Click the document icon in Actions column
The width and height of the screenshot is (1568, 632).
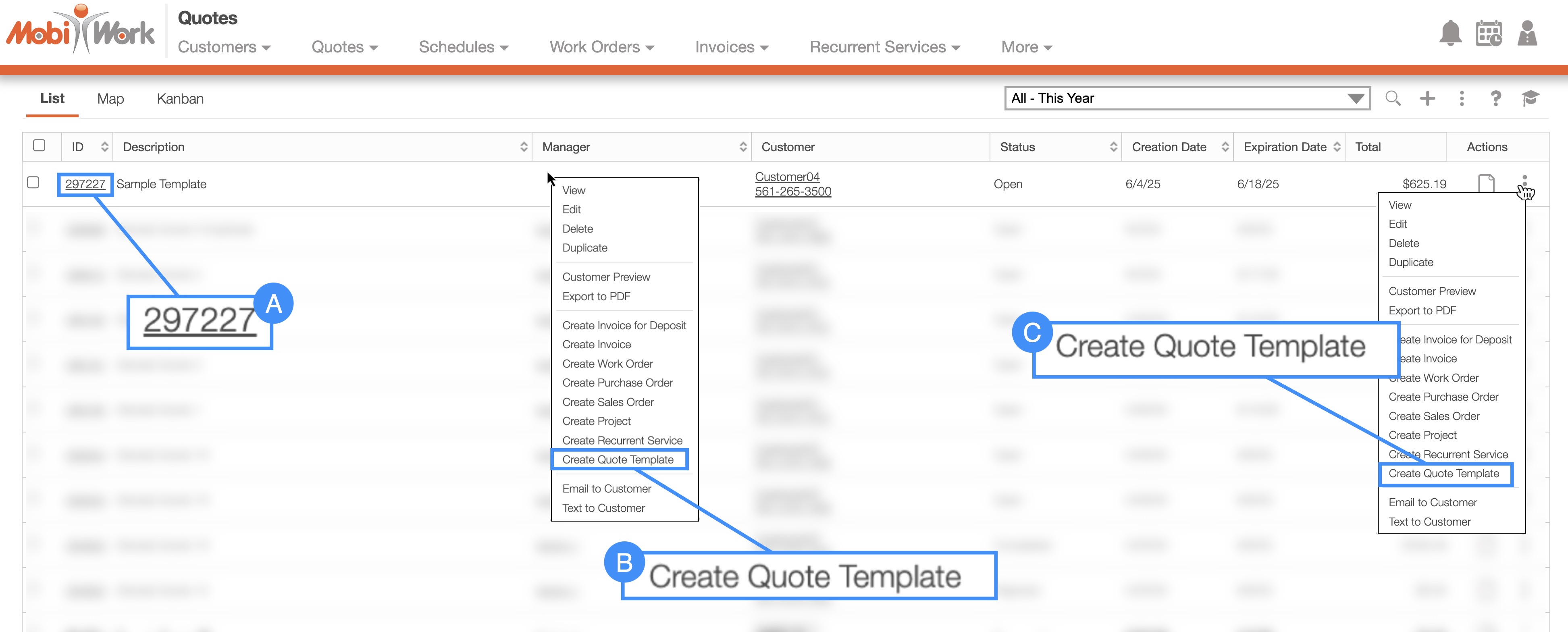coord(1486,183)
